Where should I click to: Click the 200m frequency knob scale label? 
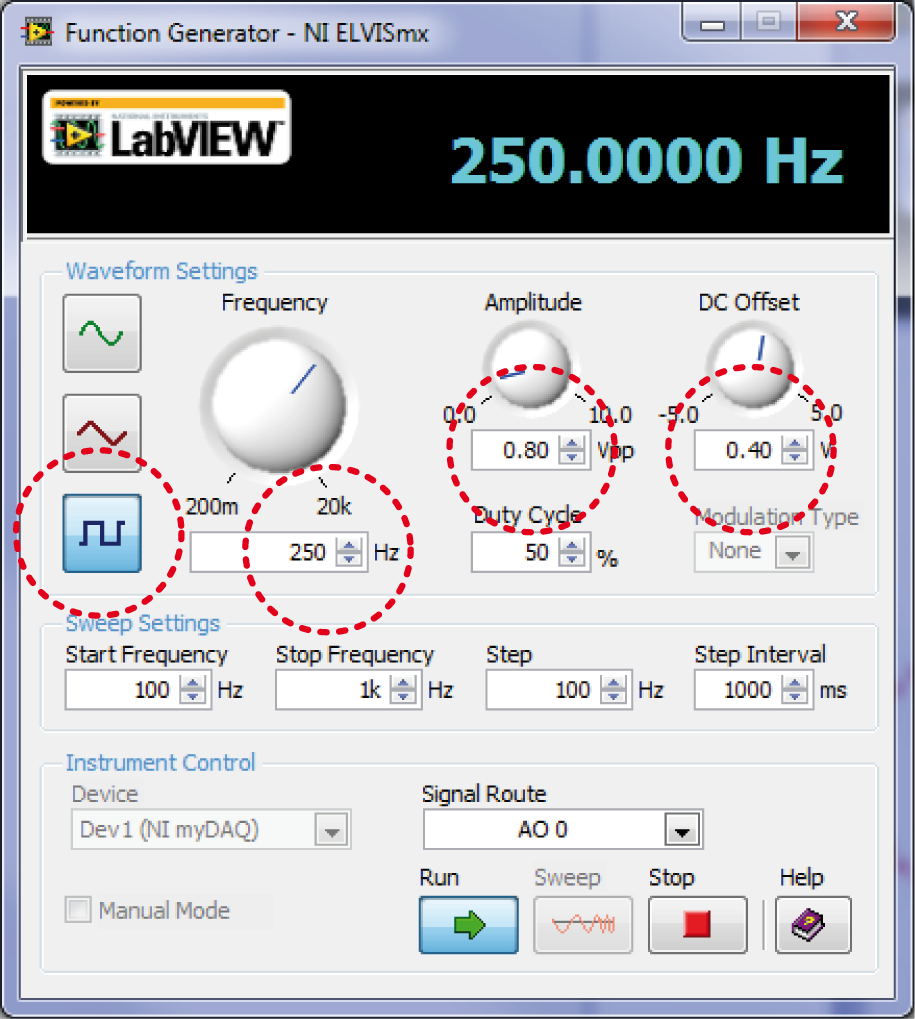[212, 506]
